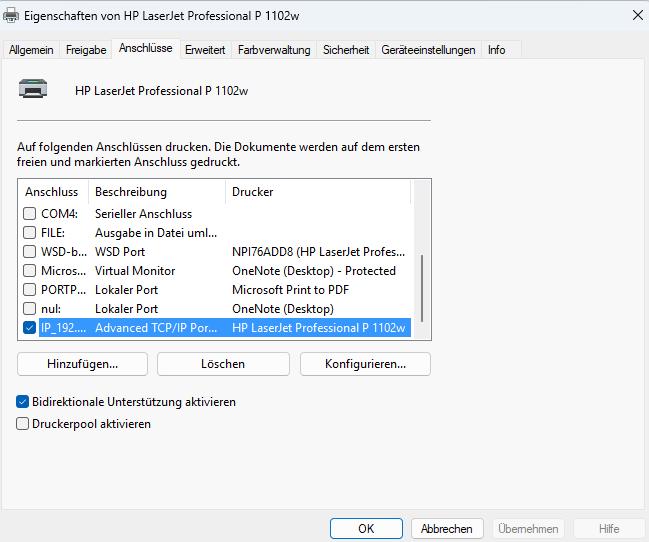Cancel with the Abbrechen button
Viewport: 649px width, 542px height.
pos(447,529)
